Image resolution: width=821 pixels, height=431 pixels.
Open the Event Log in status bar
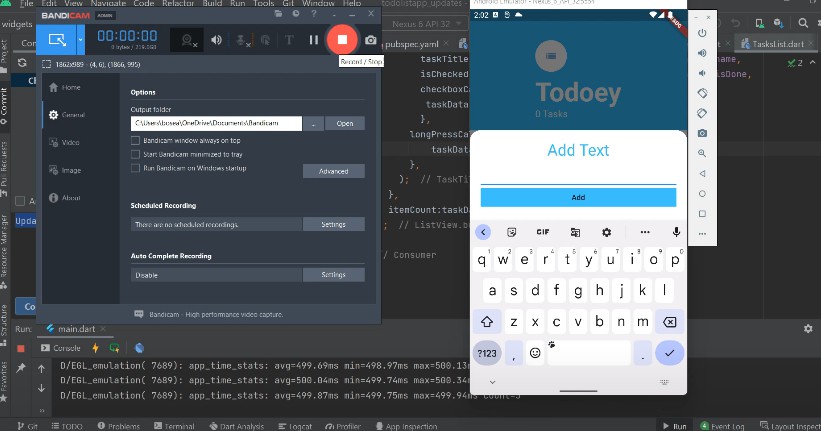[722, 426]
